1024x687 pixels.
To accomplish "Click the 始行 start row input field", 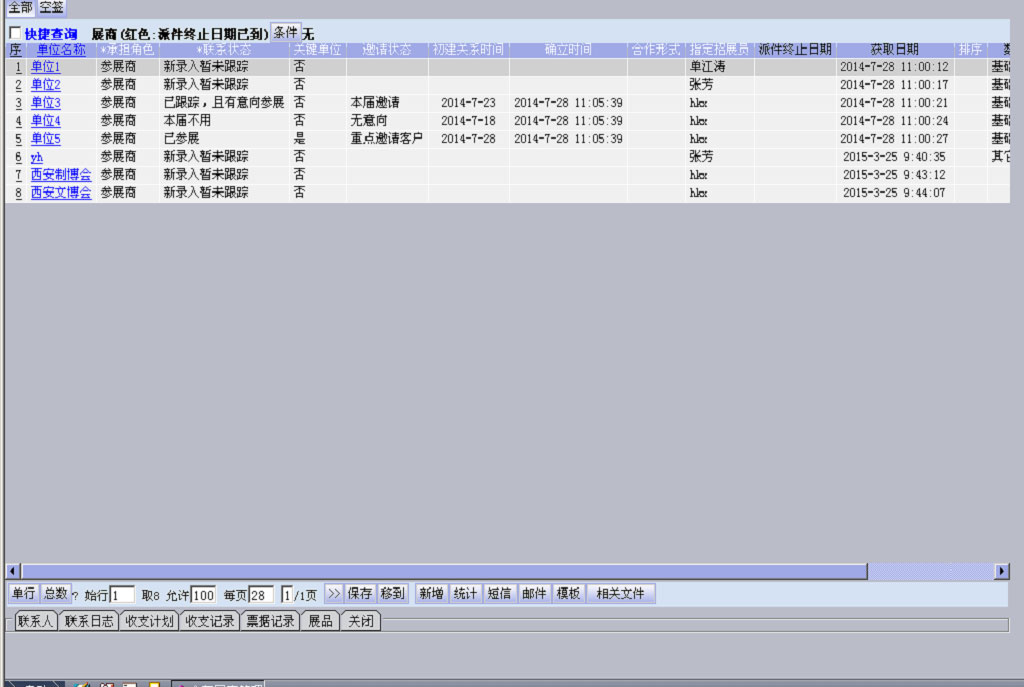I will (122, 596).
